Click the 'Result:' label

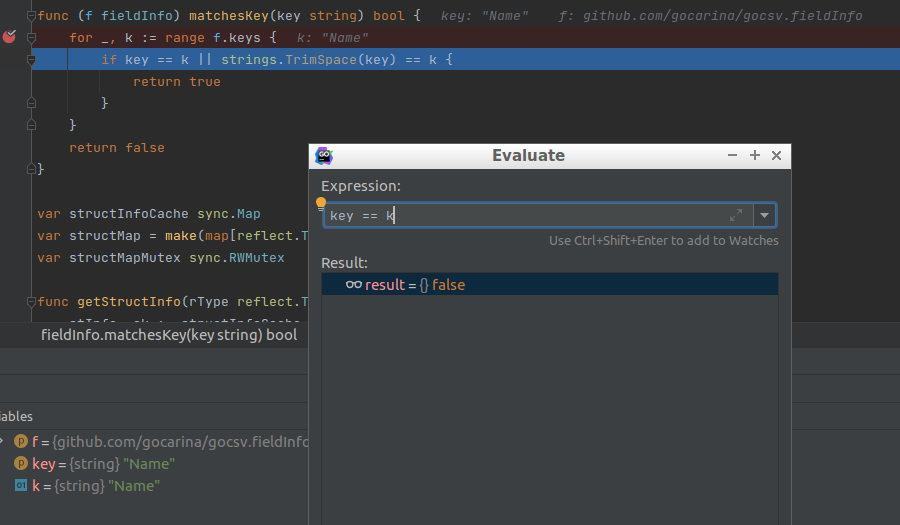(344, 263)
